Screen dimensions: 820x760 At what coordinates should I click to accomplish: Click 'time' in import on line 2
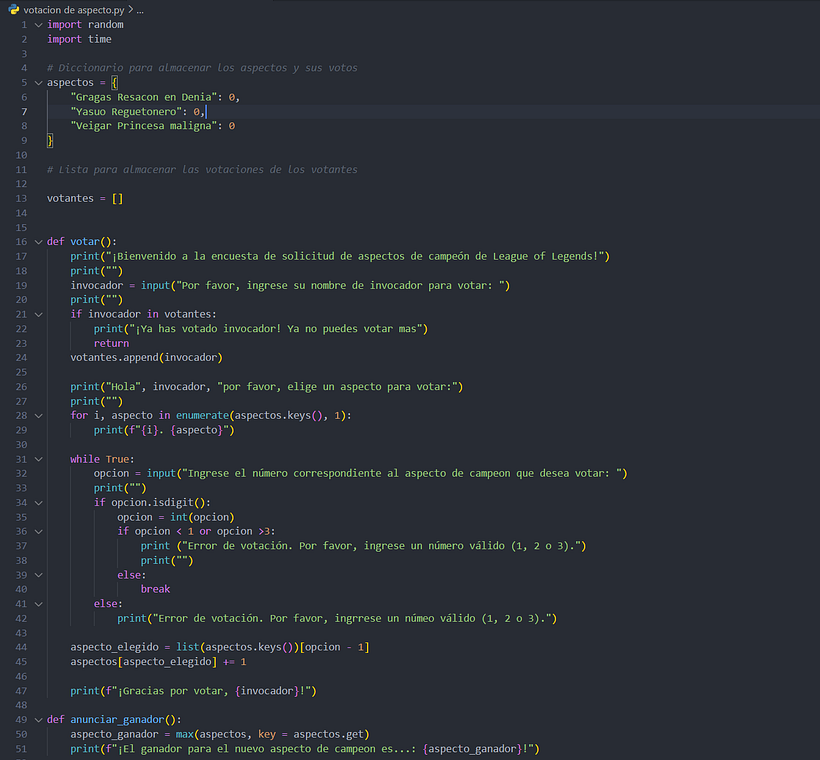[x=99, y=39]
